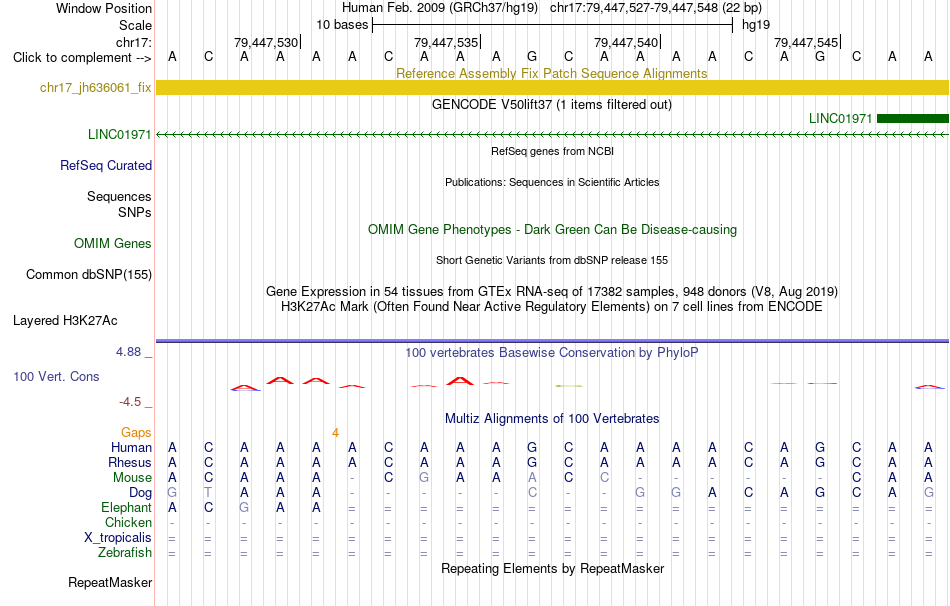Click the SNPs track label

point(135,212)
